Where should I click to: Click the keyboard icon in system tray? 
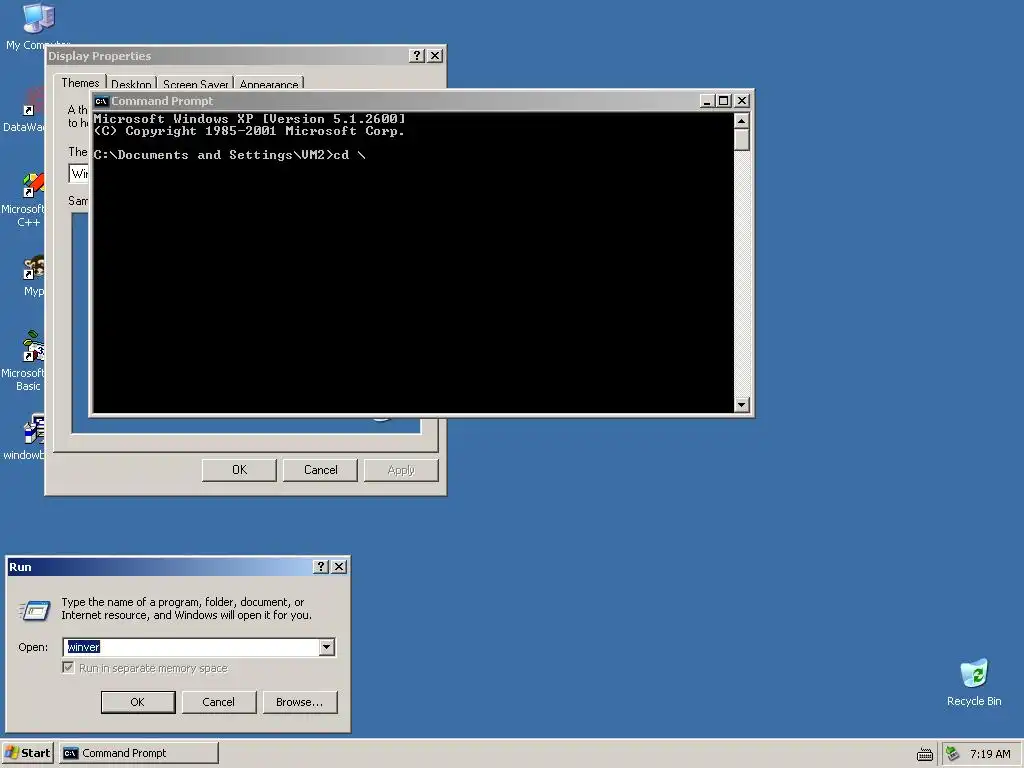click(925, 754)
